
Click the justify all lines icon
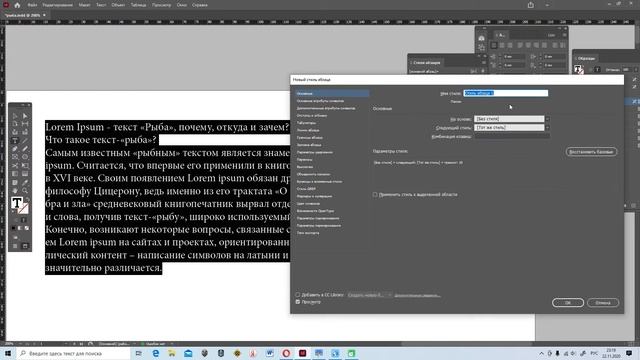click(544, 45)
